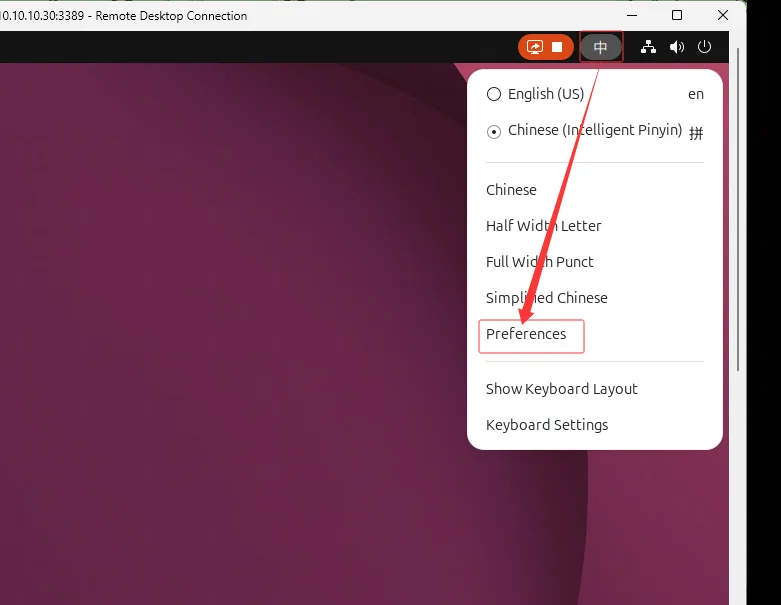The image size is (781, 605).
Task: Close the Remote Desktop Connection window
Action: coord(723,15)
